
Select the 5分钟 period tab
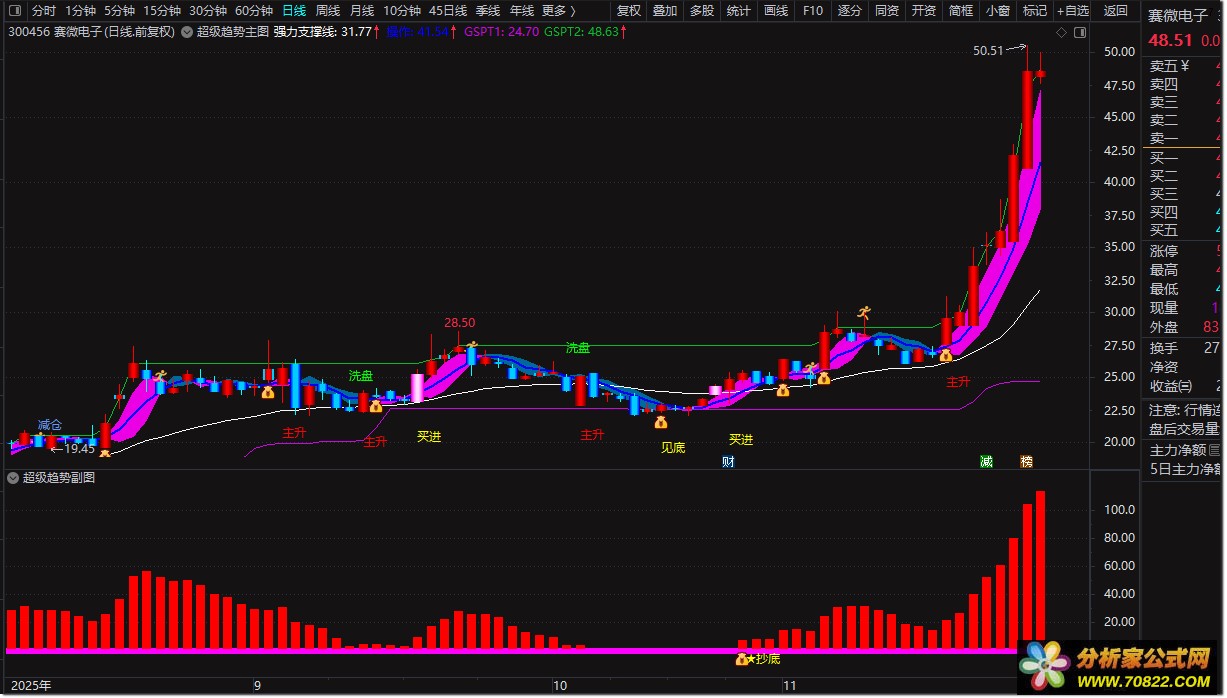pyautogui.click(x=119, y=11)
